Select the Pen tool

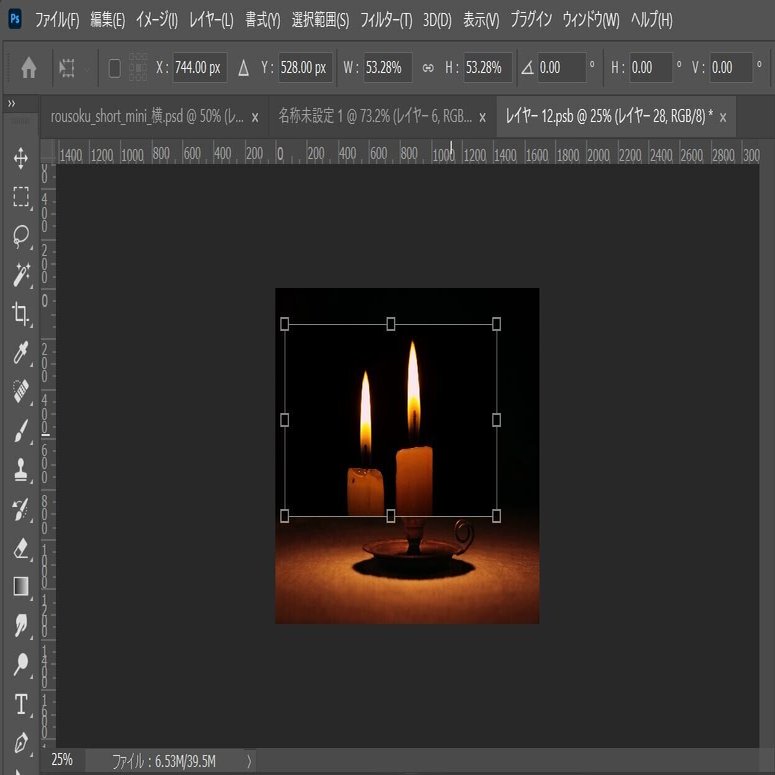click(20, 743)
